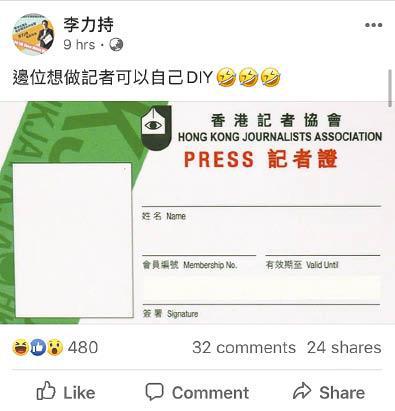
Task: Click the Wow reaction icon
Action: click(55, 347)
